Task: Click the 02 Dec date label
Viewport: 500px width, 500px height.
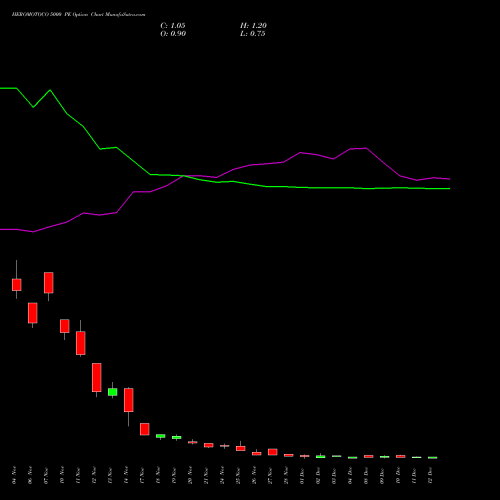Action: 318,475
